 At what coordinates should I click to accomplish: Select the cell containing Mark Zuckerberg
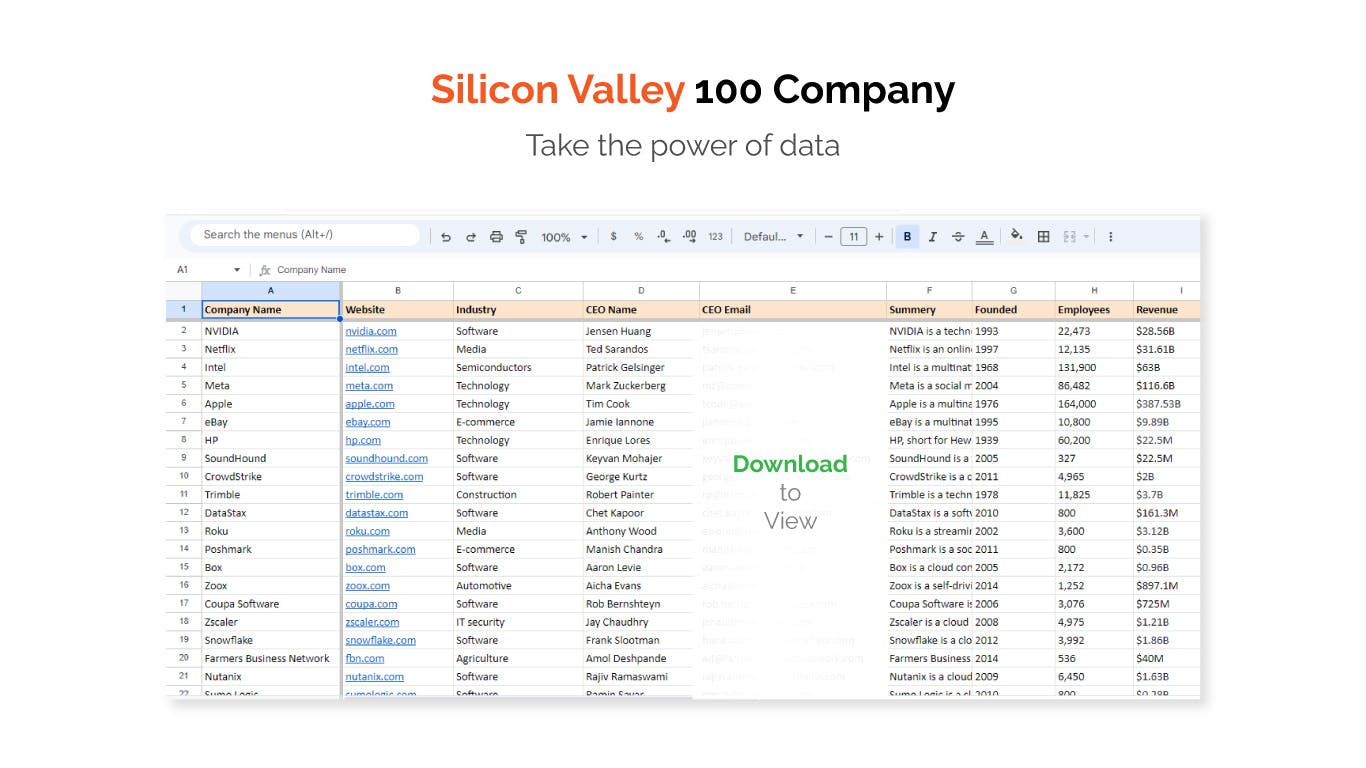(641, 385)
